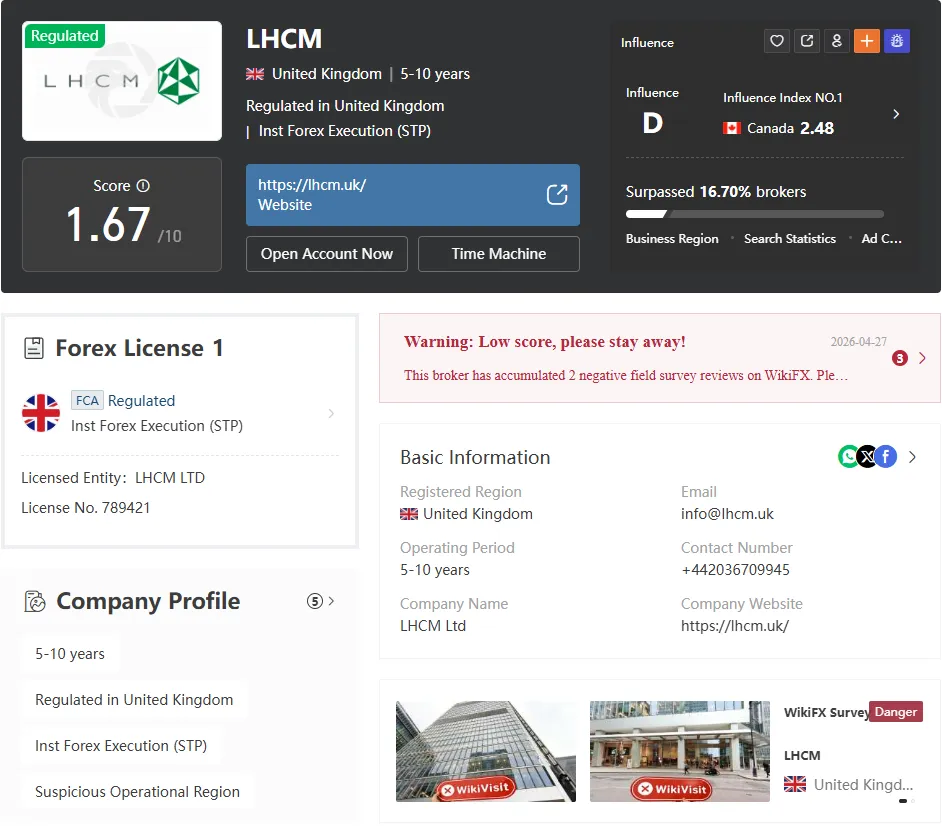
Task: Click the heart favorite icon
Action: (x=777, y=41)
